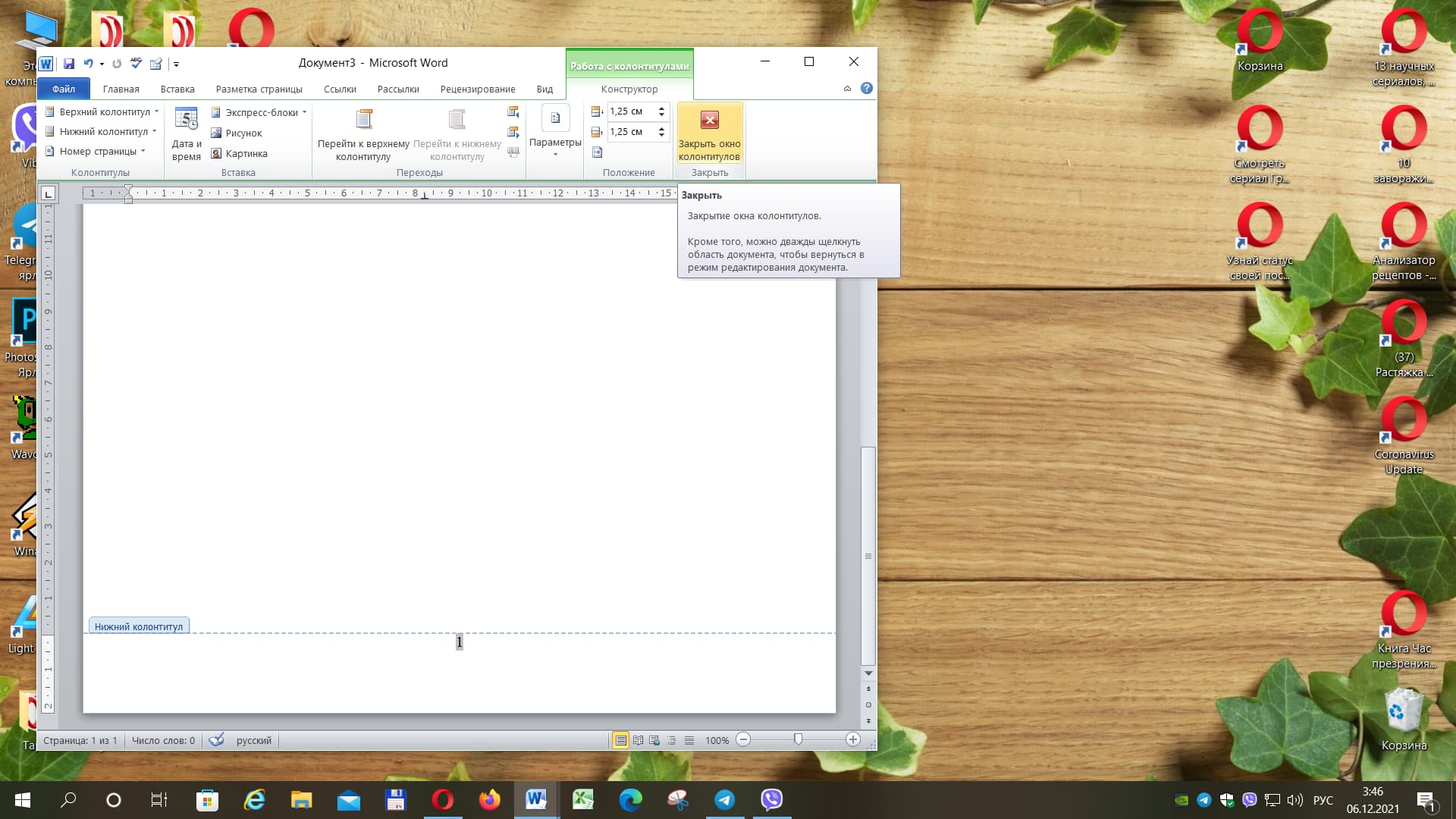This screenshot has height=819, width=1456.
Task: Click insert alignment tab icon in Положение
Action: point(598,152)
